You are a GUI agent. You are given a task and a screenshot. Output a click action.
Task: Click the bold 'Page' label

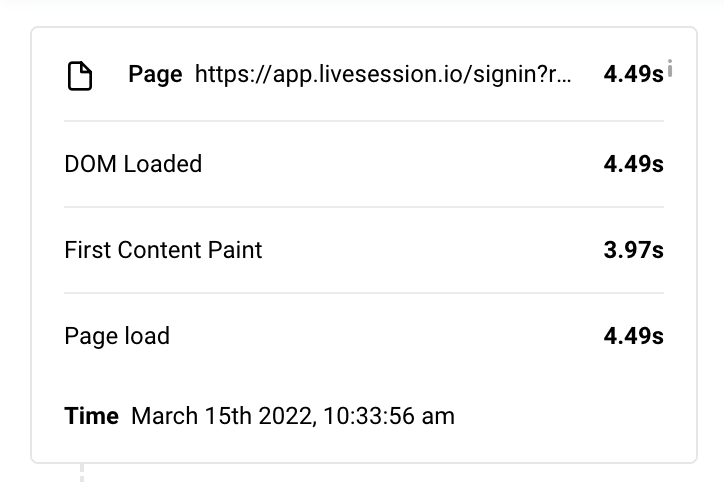[155, 75]
